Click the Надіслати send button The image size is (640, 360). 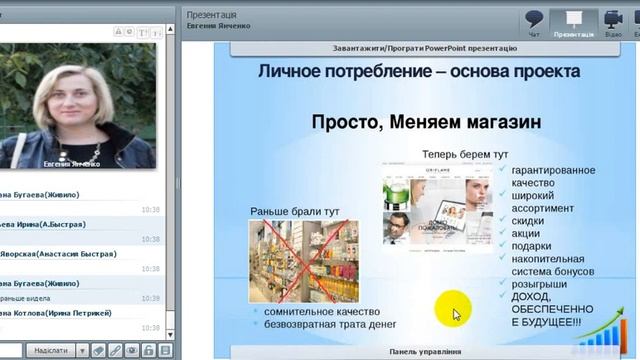click(x=51, y=351)
